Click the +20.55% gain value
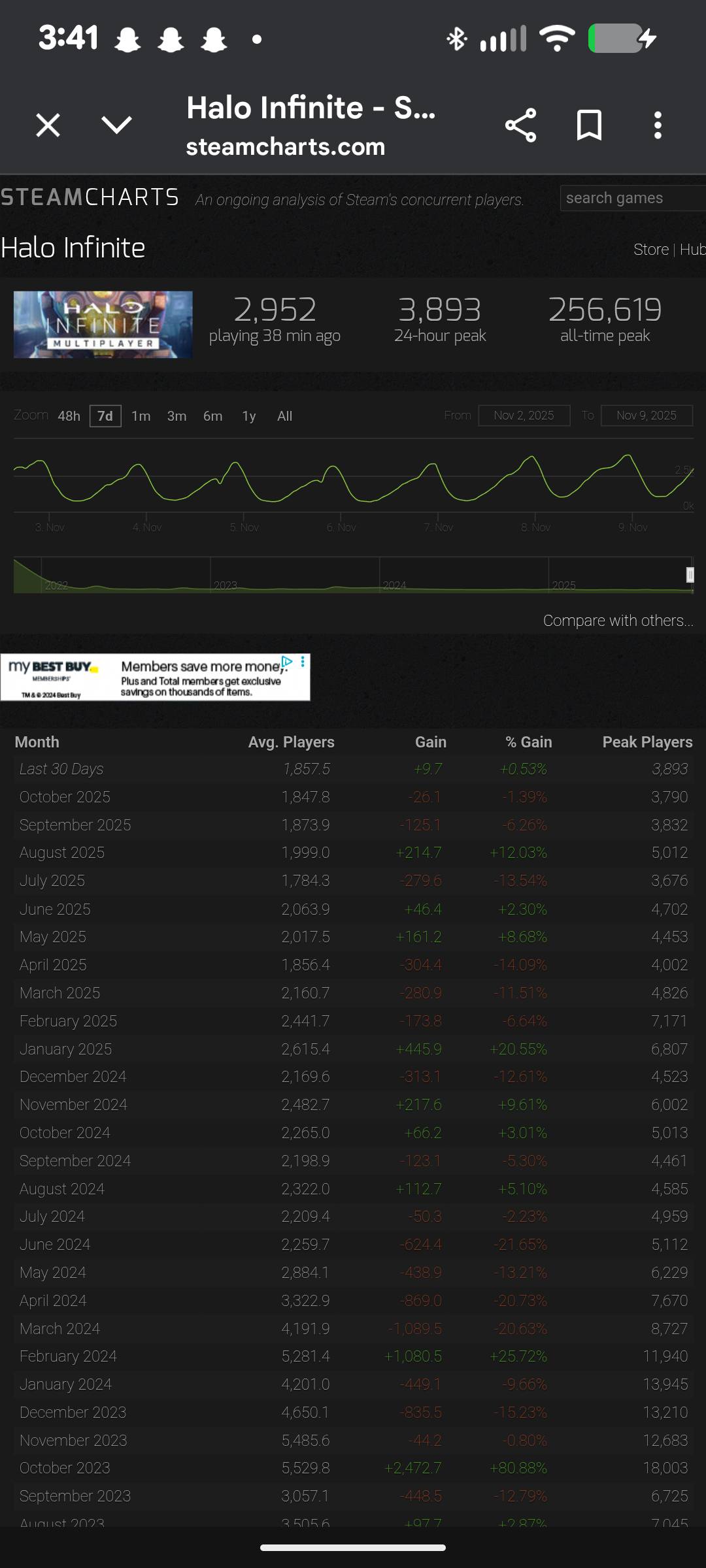Viewport: 706px width, 1568px height. point(518,1049)
